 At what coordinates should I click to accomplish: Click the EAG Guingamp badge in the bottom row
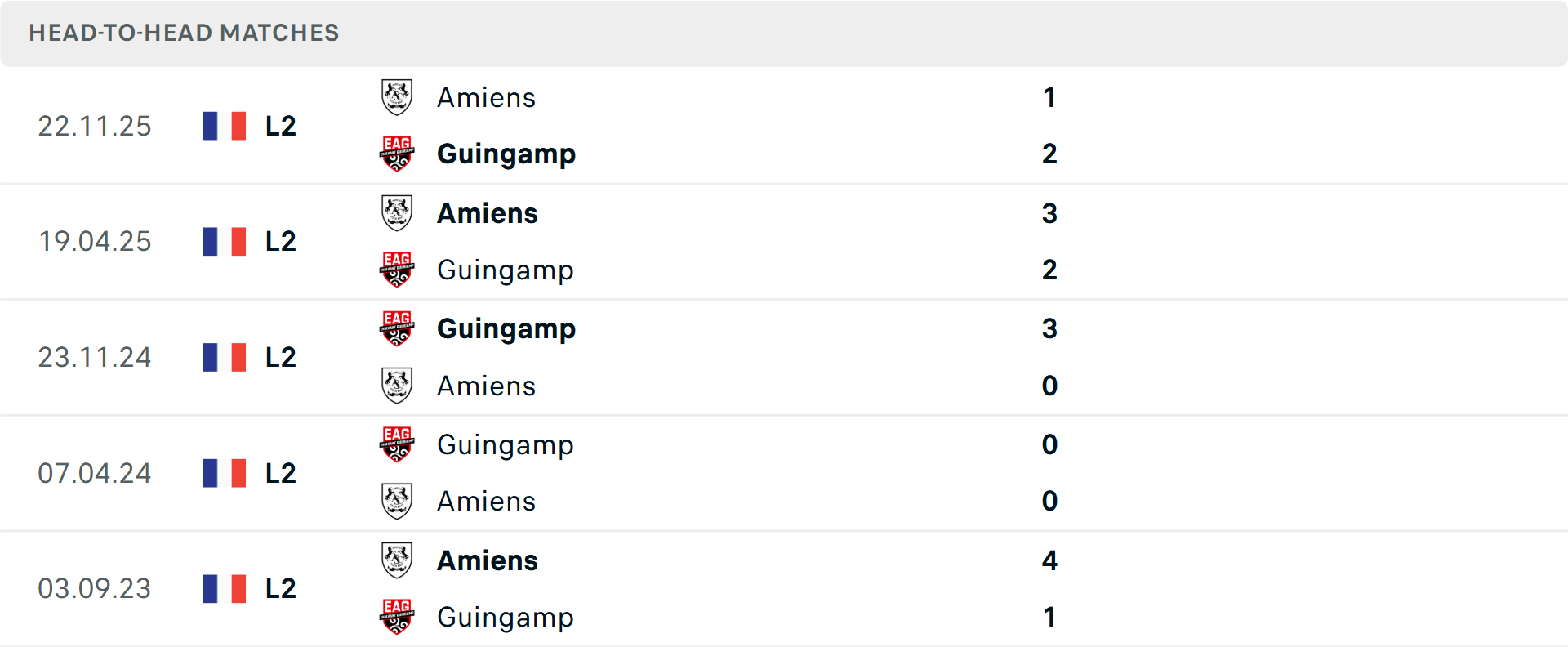397,618
